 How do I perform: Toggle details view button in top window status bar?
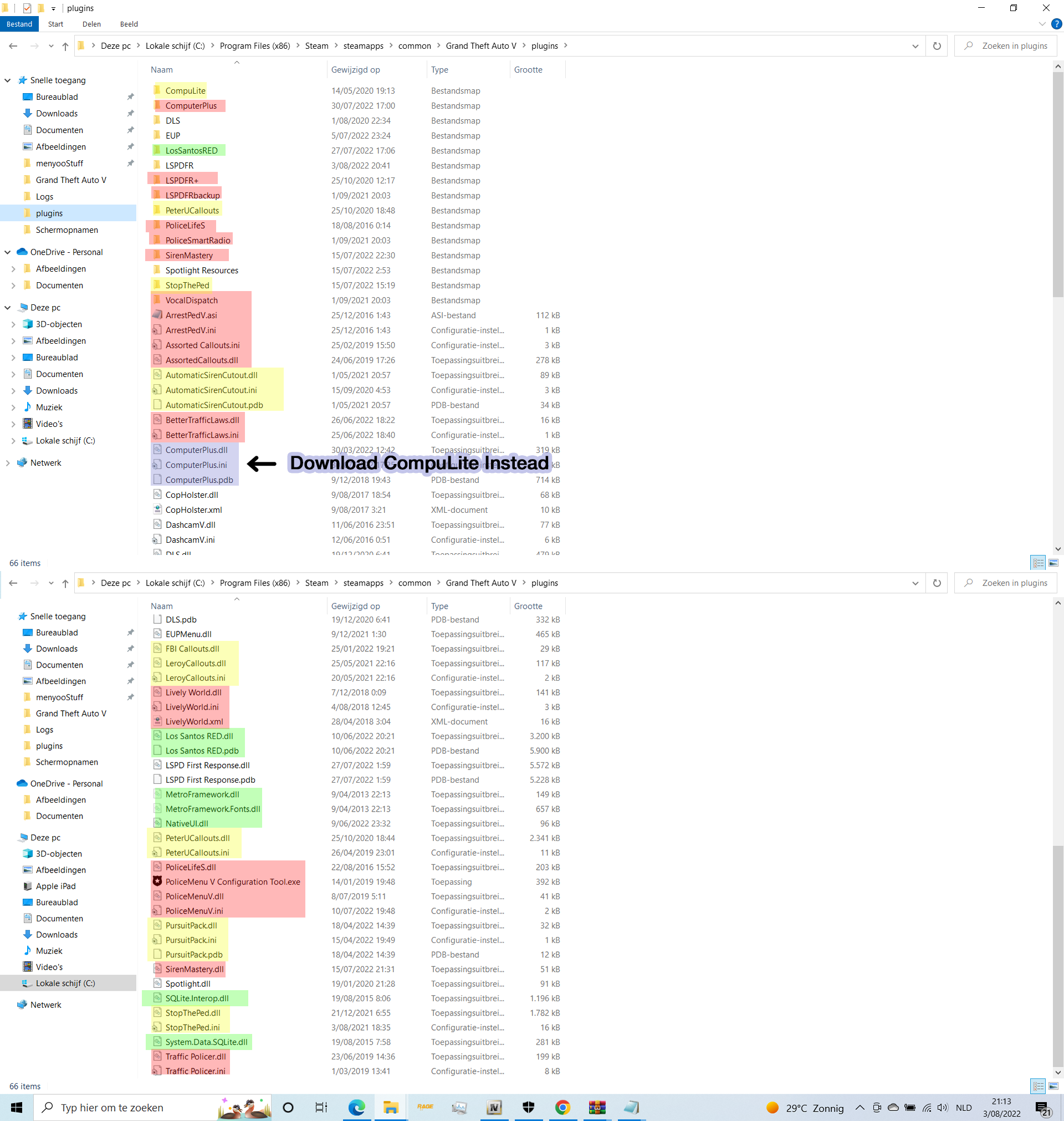click(x=1038, y=563)
